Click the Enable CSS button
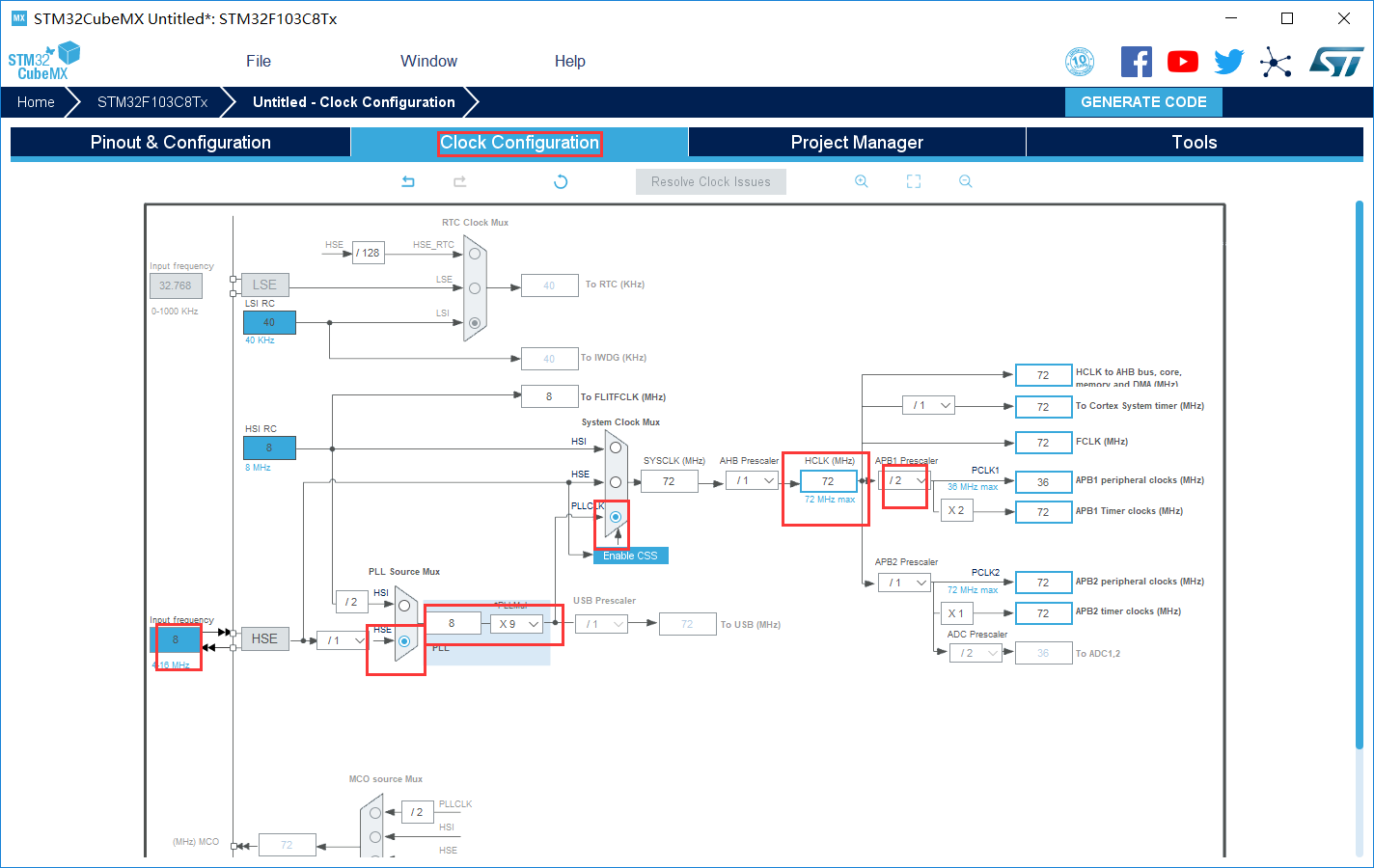This screenshot has height=868, width=1374. [630, 556]
